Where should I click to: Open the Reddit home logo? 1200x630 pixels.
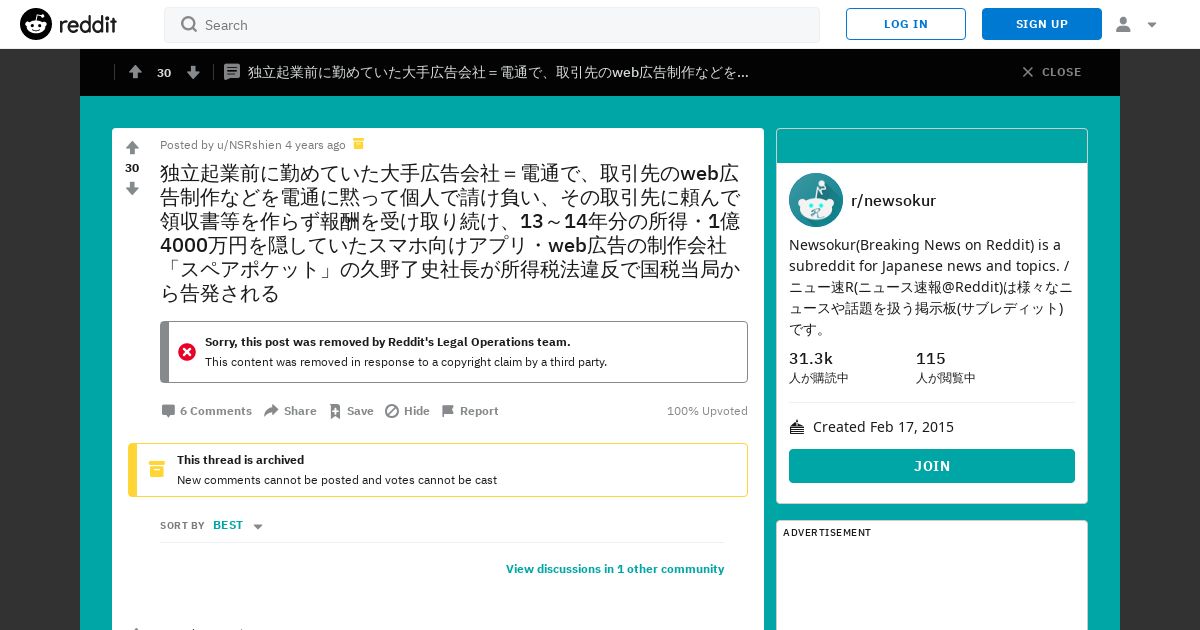coord(68,24)
